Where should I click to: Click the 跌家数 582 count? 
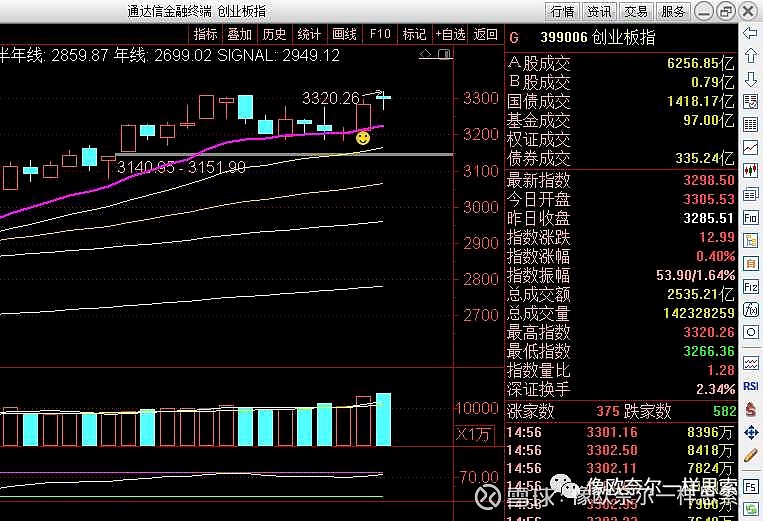[x=725, y=411]
